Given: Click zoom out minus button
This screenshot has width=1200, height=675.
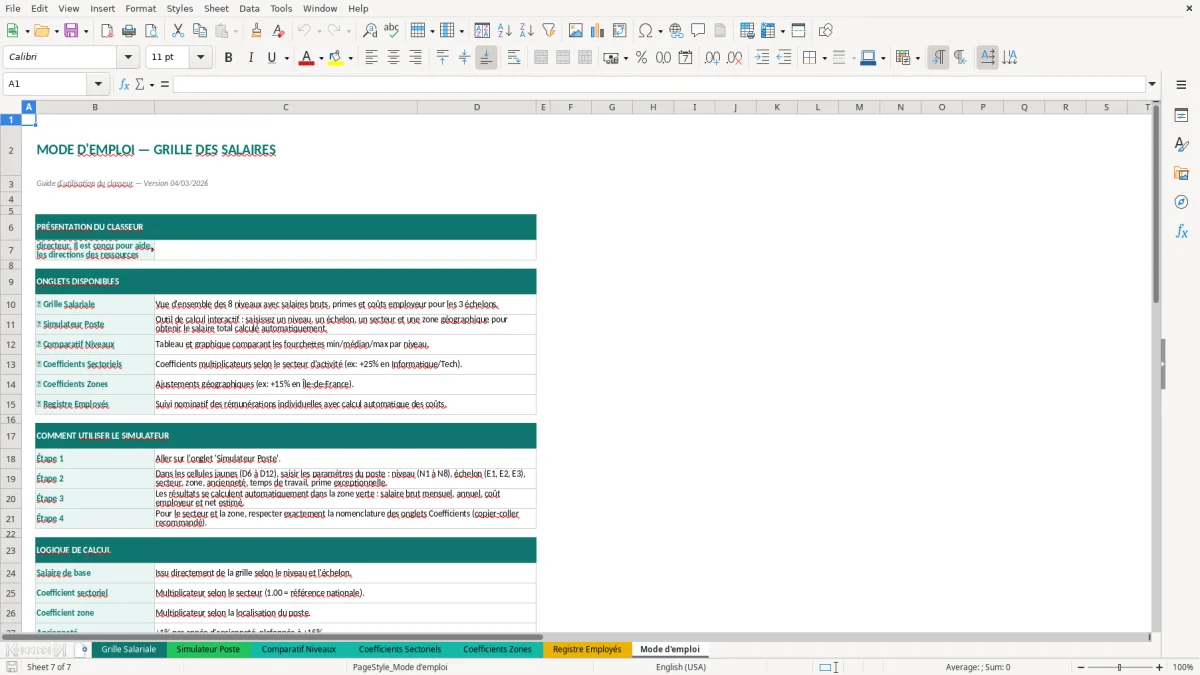Looking at the screenshot, I should (1079, 667).
